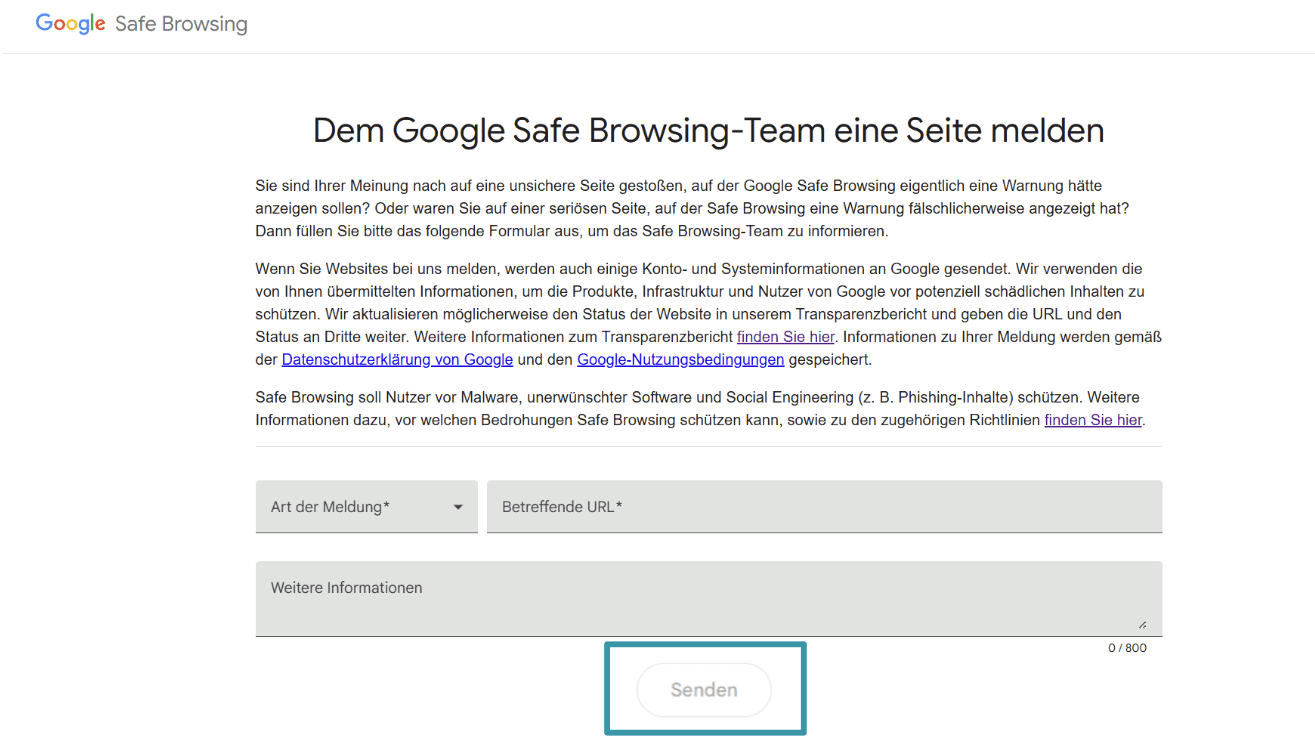The image size is (1315, 745).
Task: Expand the report type selection list
Action: pos(366,506)
